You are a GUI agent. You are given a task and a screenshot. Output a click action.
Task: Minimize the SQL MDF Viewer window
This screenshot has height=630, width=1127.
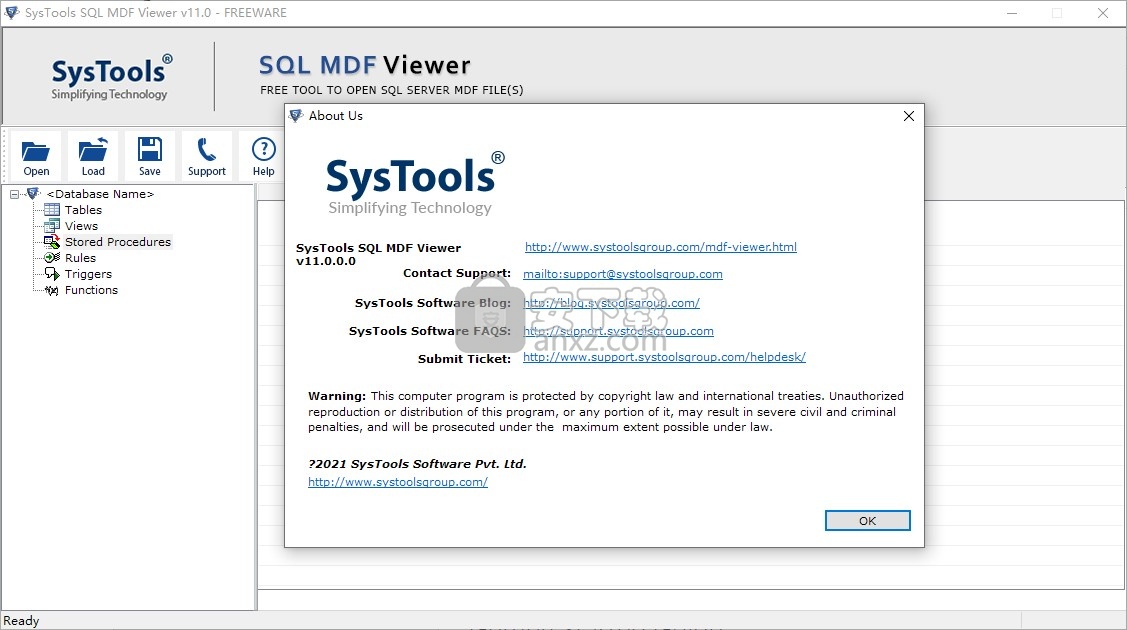(x=1012, y=13)
